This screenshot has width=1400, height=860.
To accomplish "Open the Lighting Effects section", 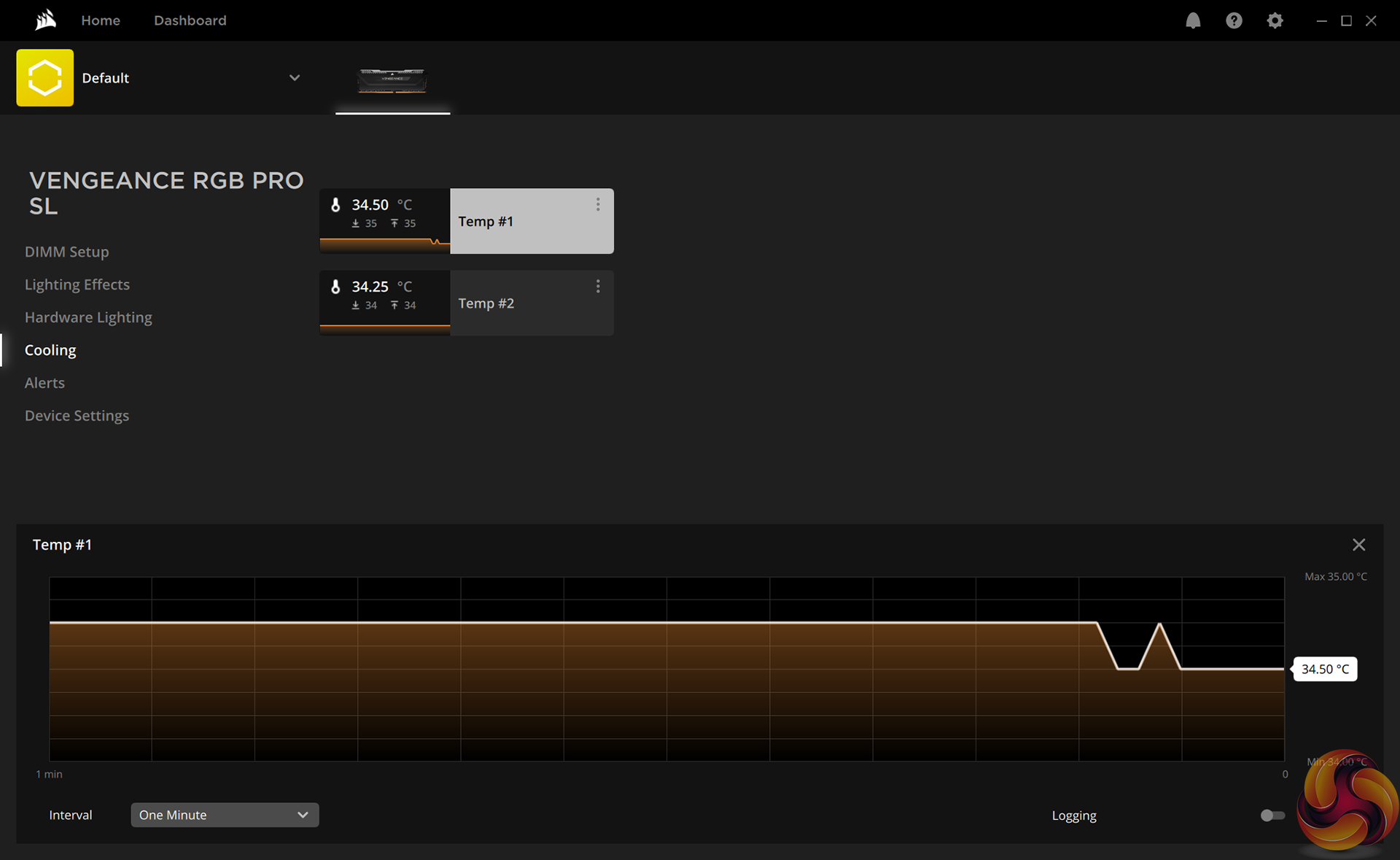I will 77,284.
